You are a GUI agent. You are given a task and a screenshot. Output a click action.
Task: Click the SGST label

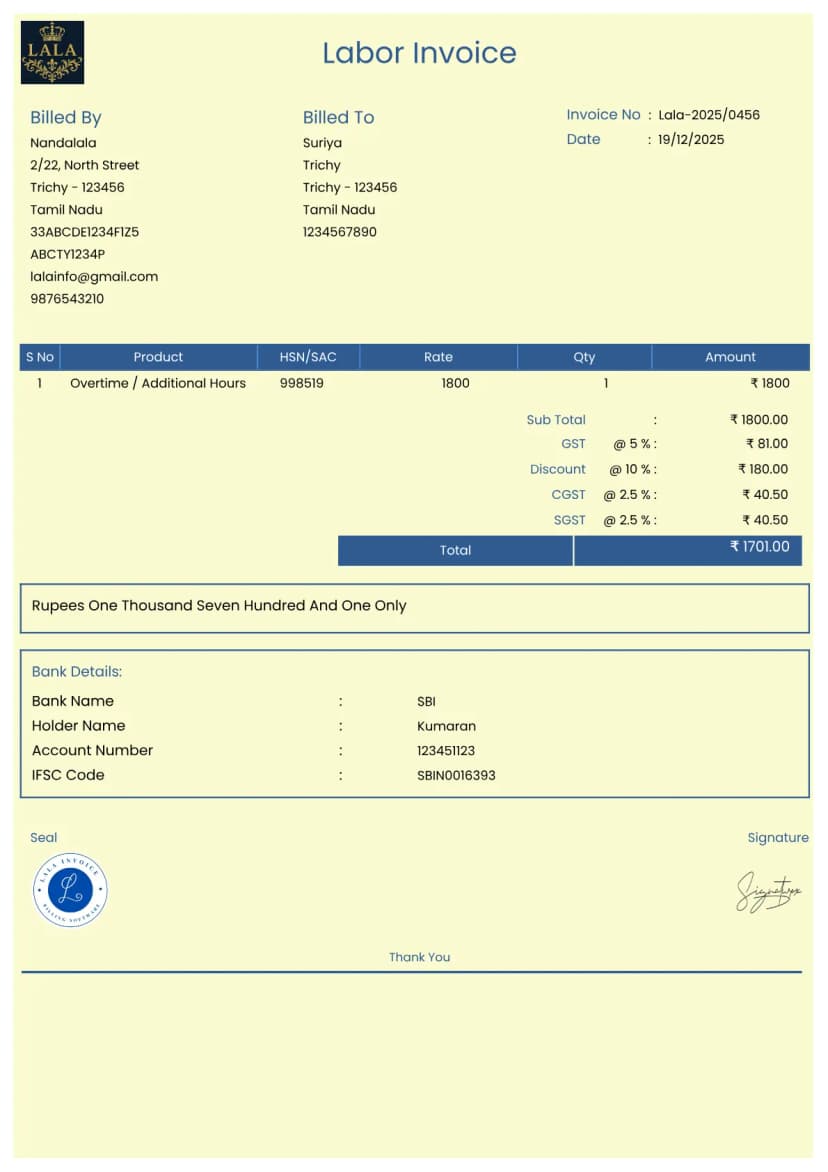[569, 520]
